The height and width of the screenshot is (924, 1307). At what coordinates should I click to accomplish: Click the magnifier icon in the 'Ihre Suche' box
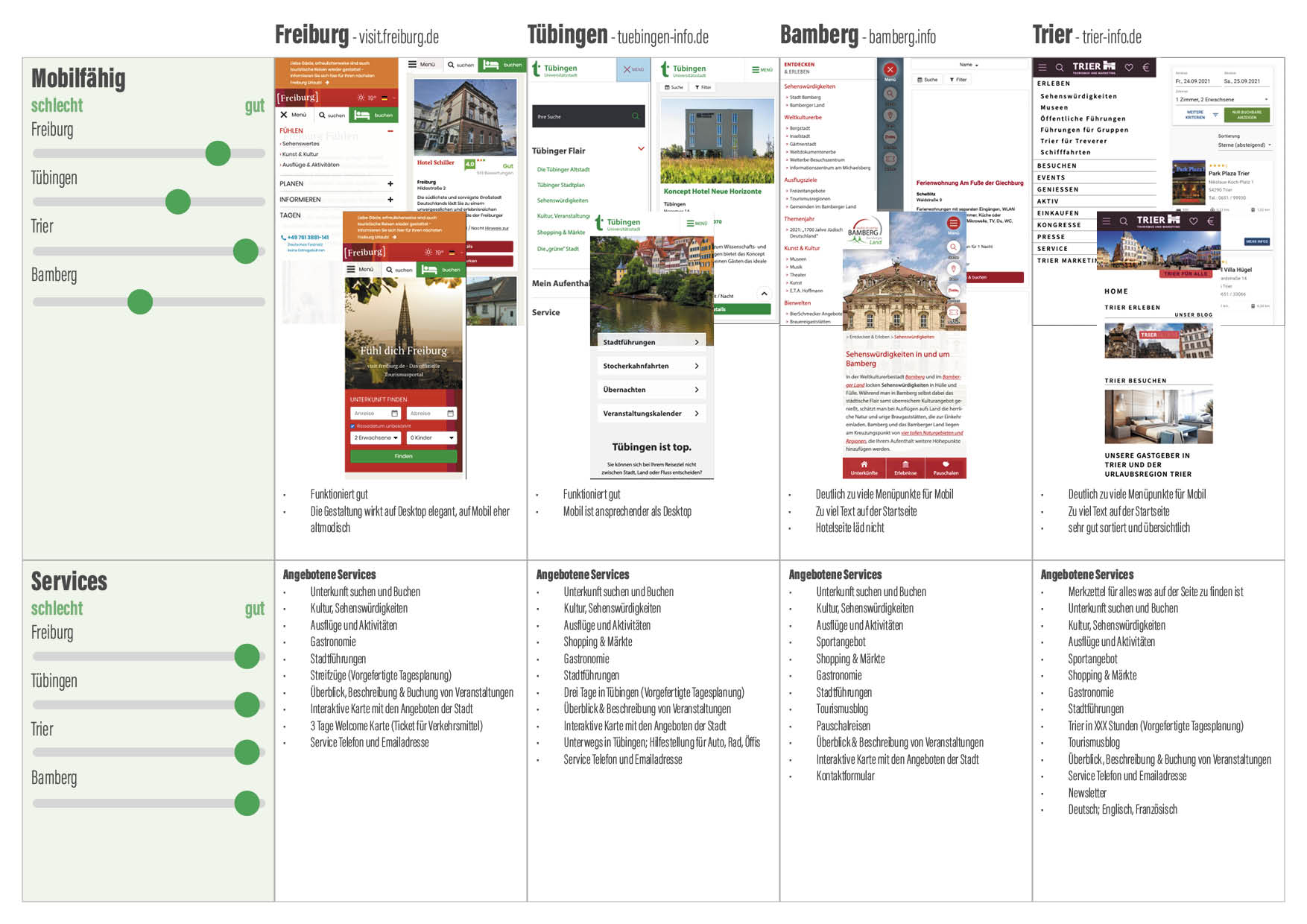click(635, 116)
